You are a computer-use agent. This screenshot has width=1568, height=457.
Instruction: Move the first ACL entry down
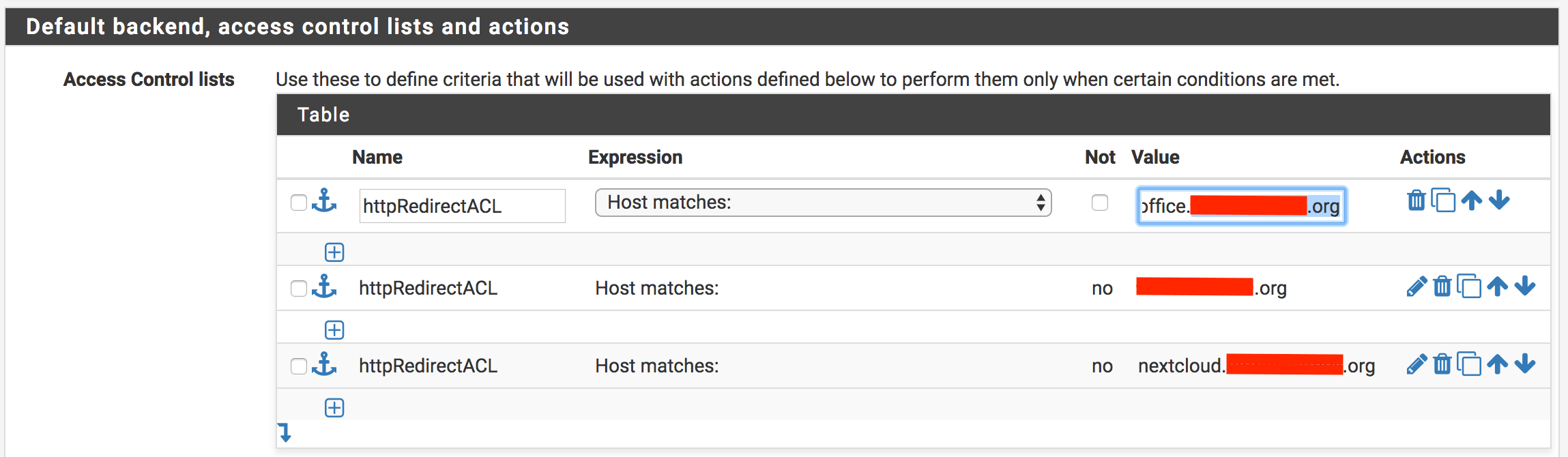click(x=1499, y=201)
